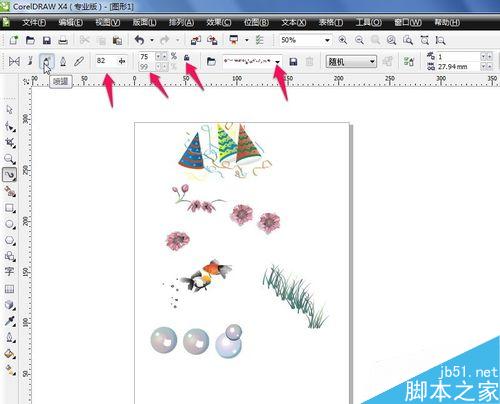Switch to Calligraphic pen mode
The width and height of the screenshot is (500, 404).
pyautogui.click(x=63, y=61)
